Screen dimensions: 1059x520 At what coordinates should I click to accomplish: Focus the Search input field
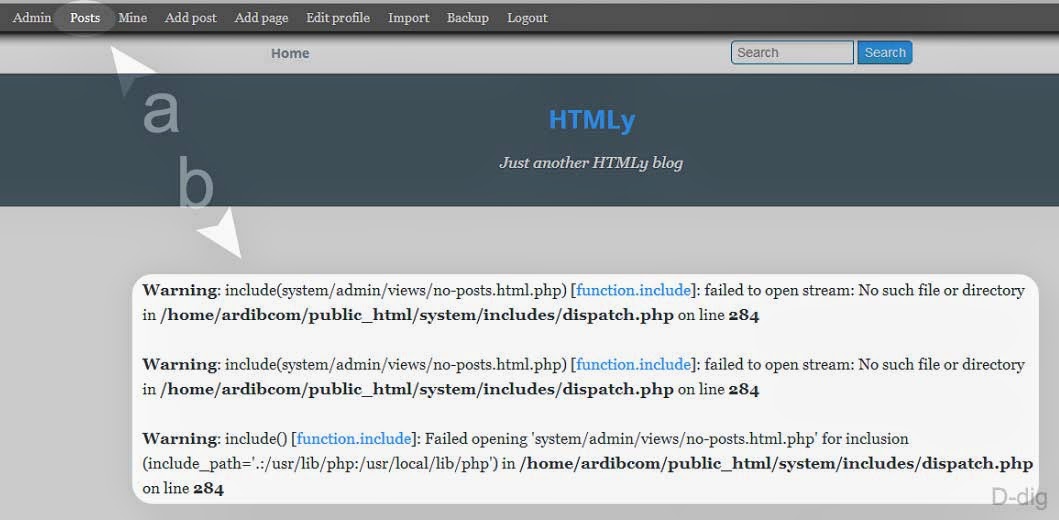792,53
